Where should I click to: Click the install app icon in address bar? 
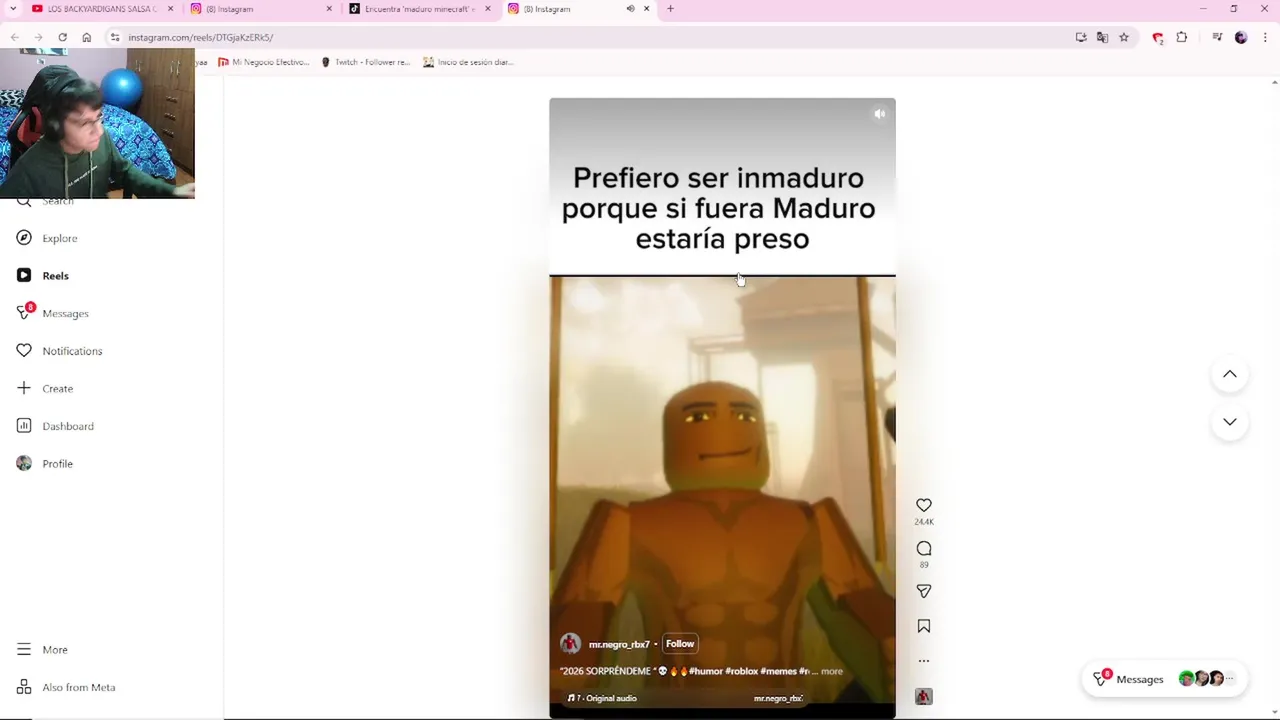click(1081, 37)
